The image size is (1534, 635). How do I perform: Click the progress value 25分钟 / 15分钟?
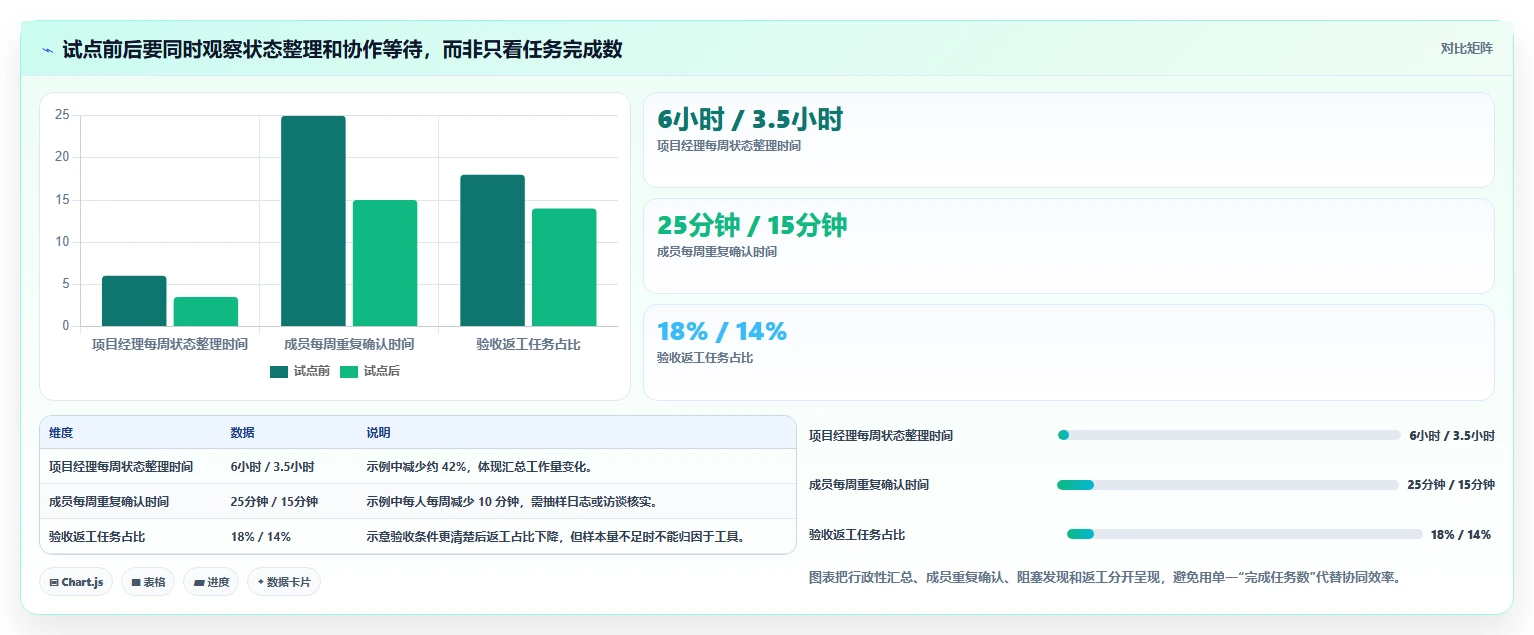click(1451, 485)
